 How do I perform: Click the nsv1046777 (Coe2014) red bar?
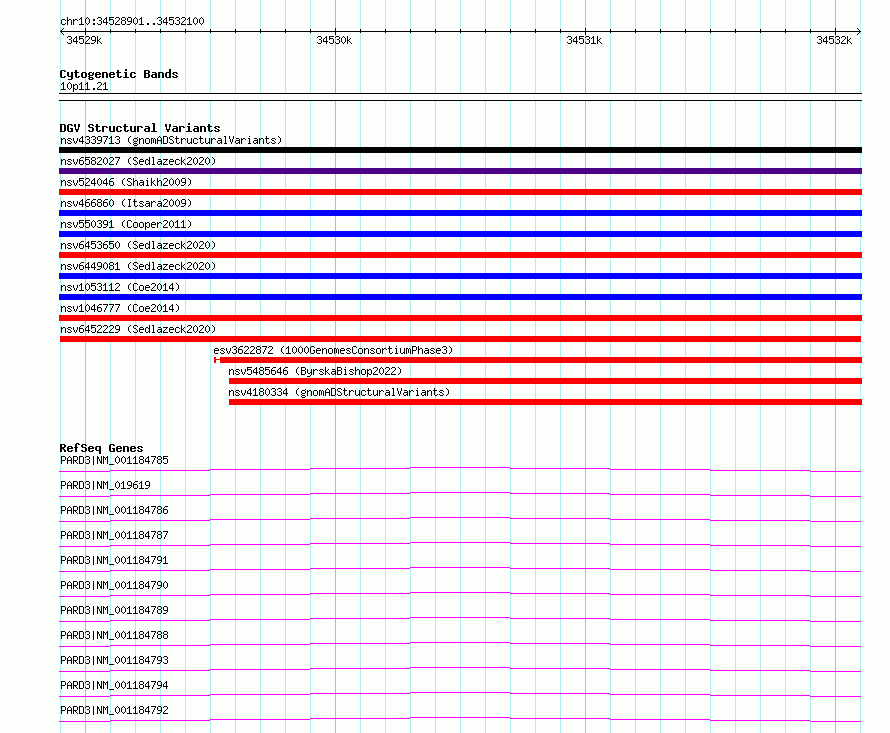pyautogui.click(x=460, y=318)
